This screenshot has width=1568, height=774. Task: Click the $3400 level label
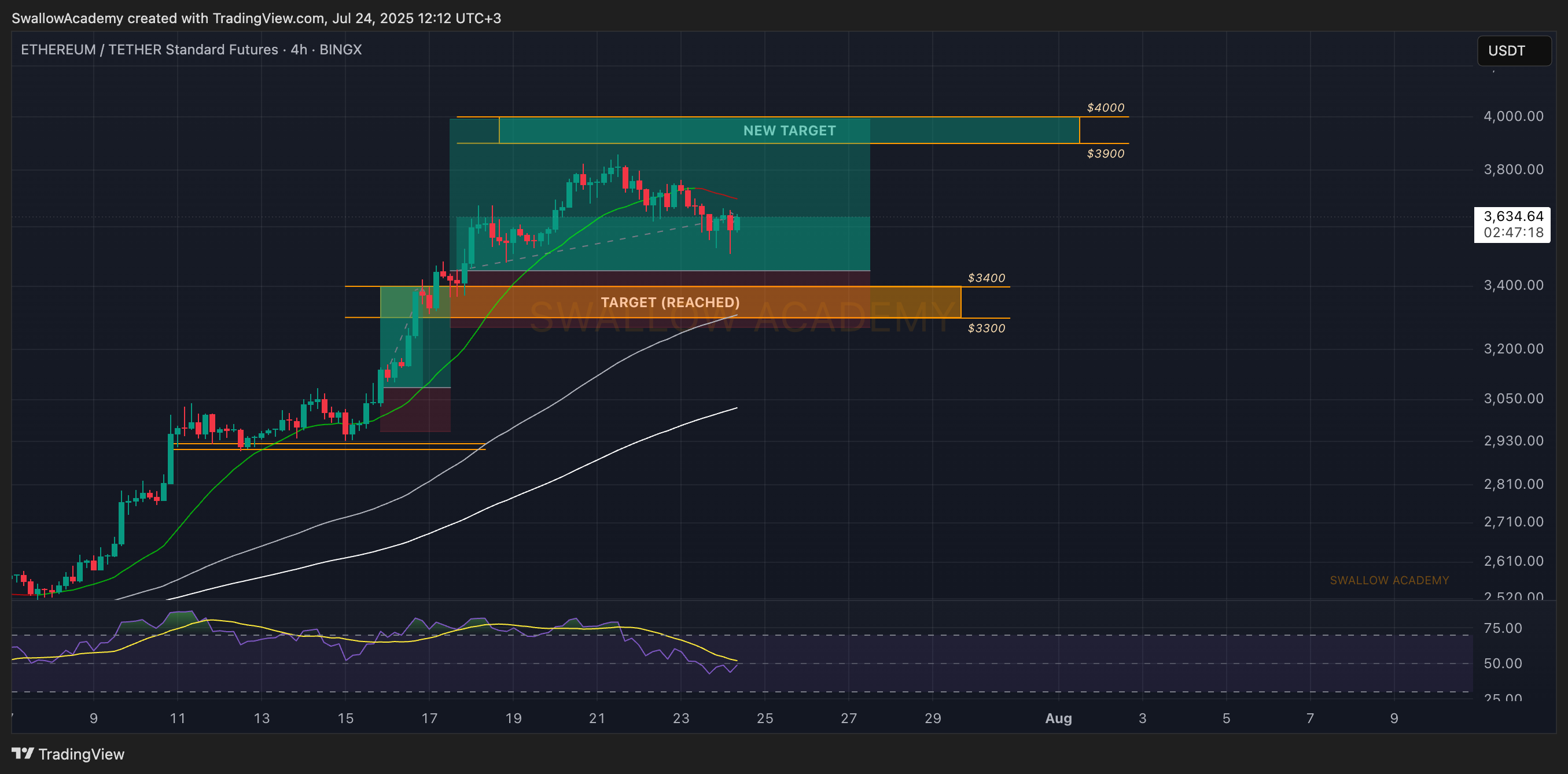pyautogui.click(x=986, y=278)
